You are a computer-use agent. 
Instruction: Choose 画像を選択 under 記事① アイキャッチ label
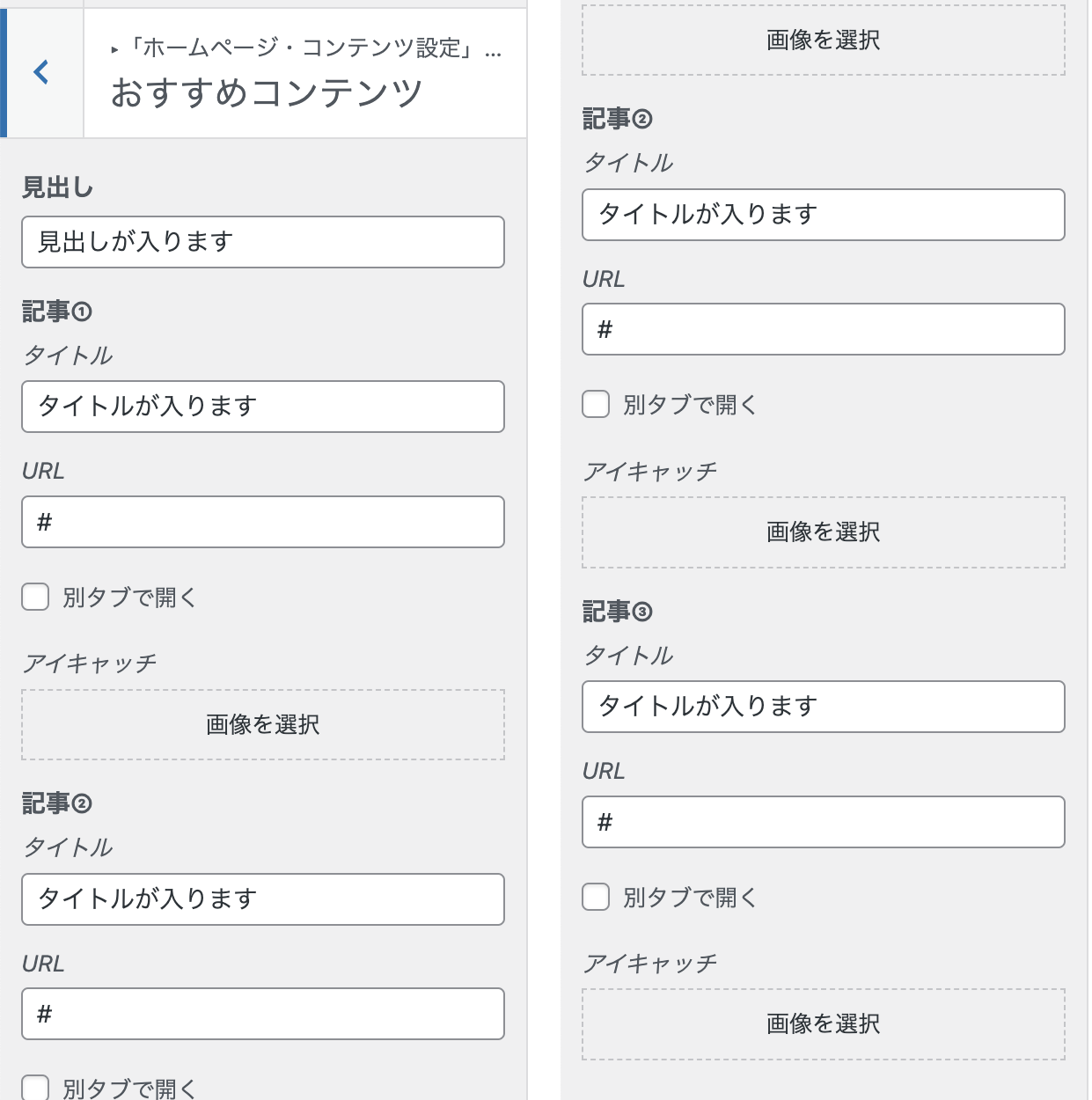pos(263,724)
